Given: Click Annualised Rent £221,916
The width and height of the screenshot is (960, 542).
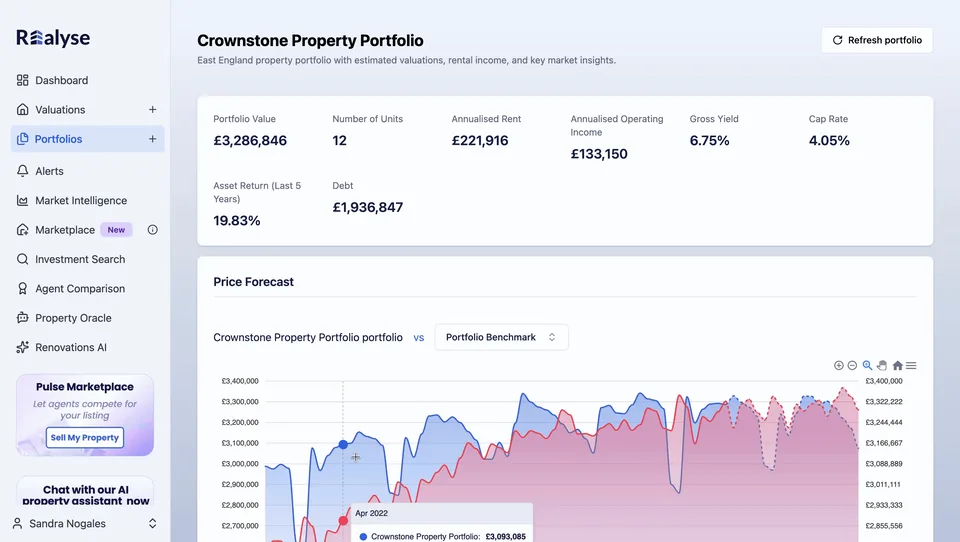Looking at the screenshot, I should 480,140.
